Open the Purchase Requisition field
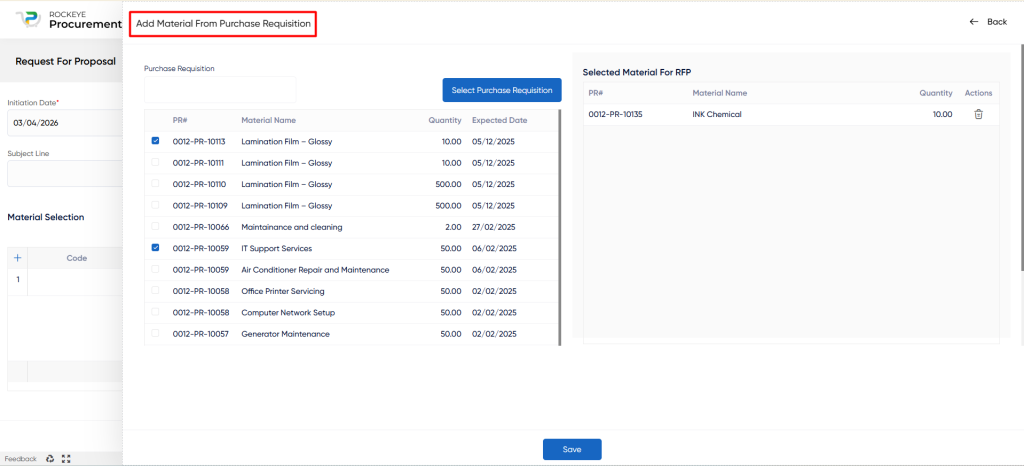 point(220,90)
